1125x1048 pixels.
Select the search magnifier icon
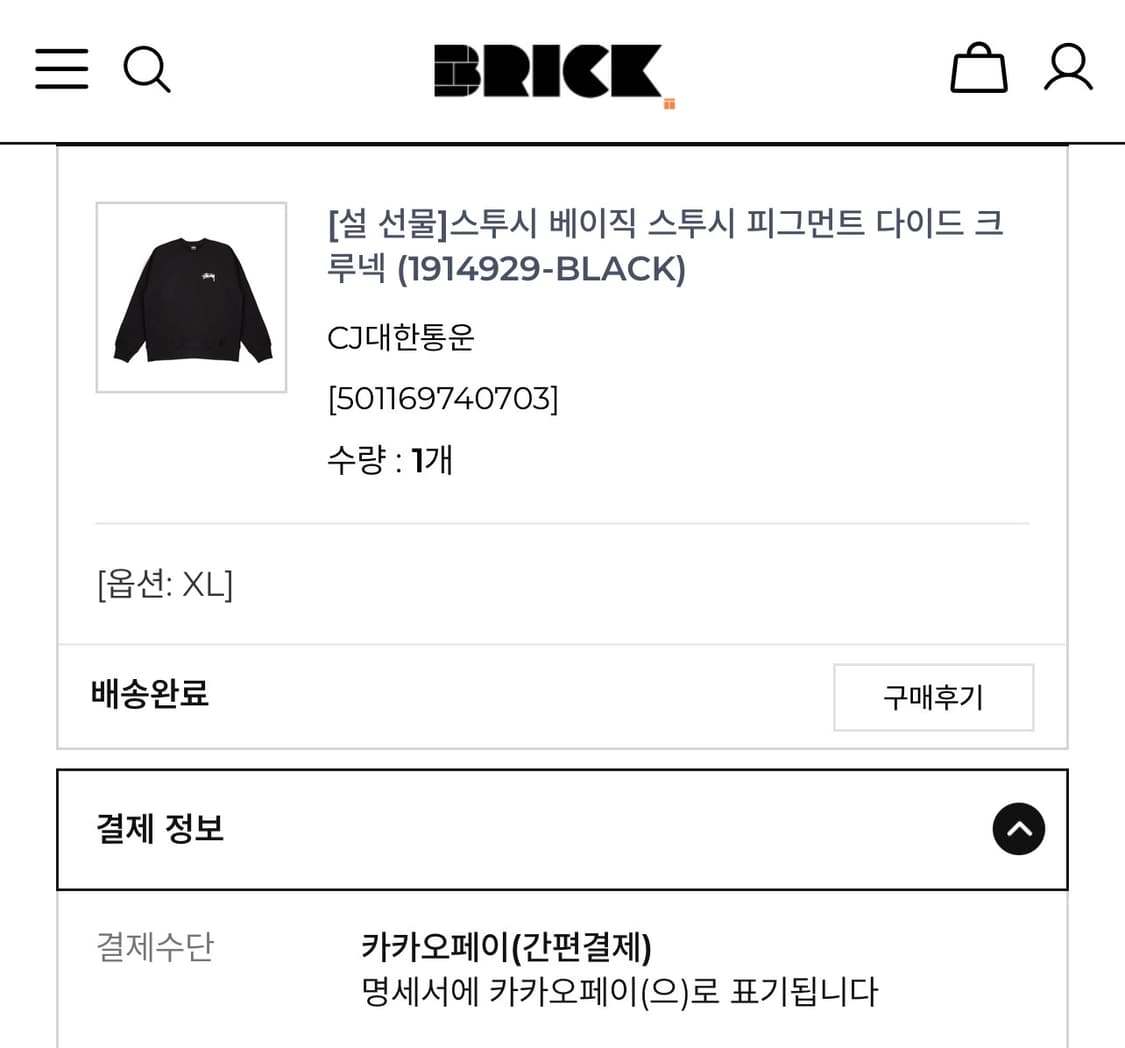click(148, 68)
